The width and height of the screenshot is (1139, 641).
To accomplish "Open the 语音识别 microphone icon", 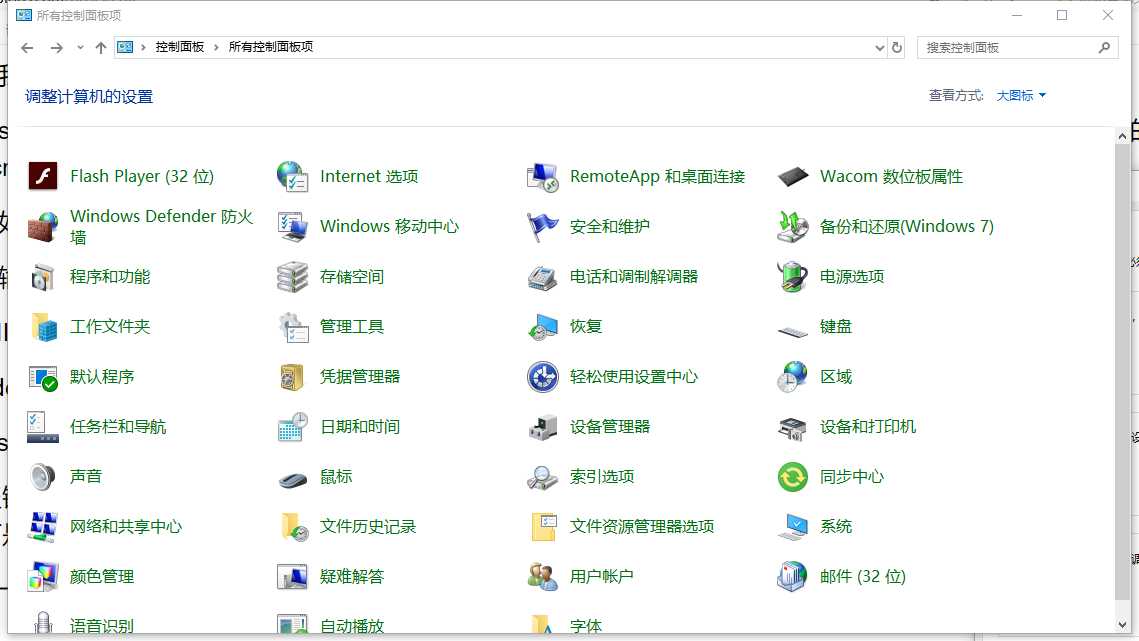I will point(43,622).
